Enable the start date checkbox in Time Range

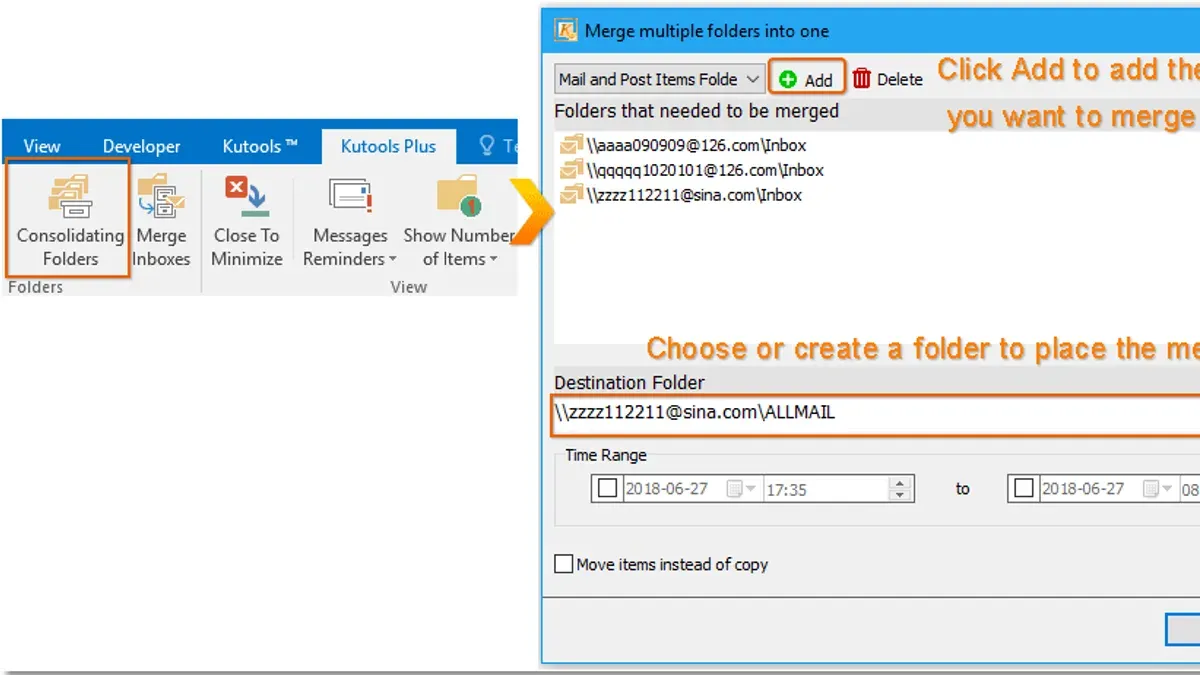pos(607,489)
